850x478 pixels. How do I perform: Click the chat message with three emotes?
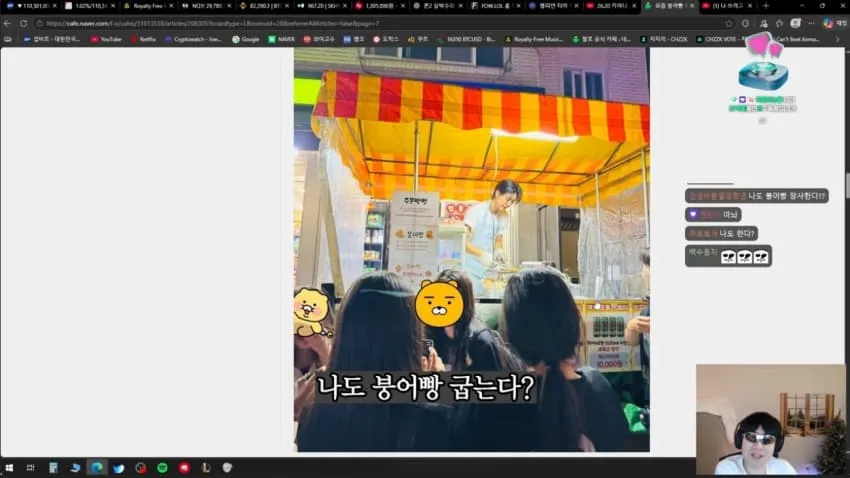click(x=729, y=256)
